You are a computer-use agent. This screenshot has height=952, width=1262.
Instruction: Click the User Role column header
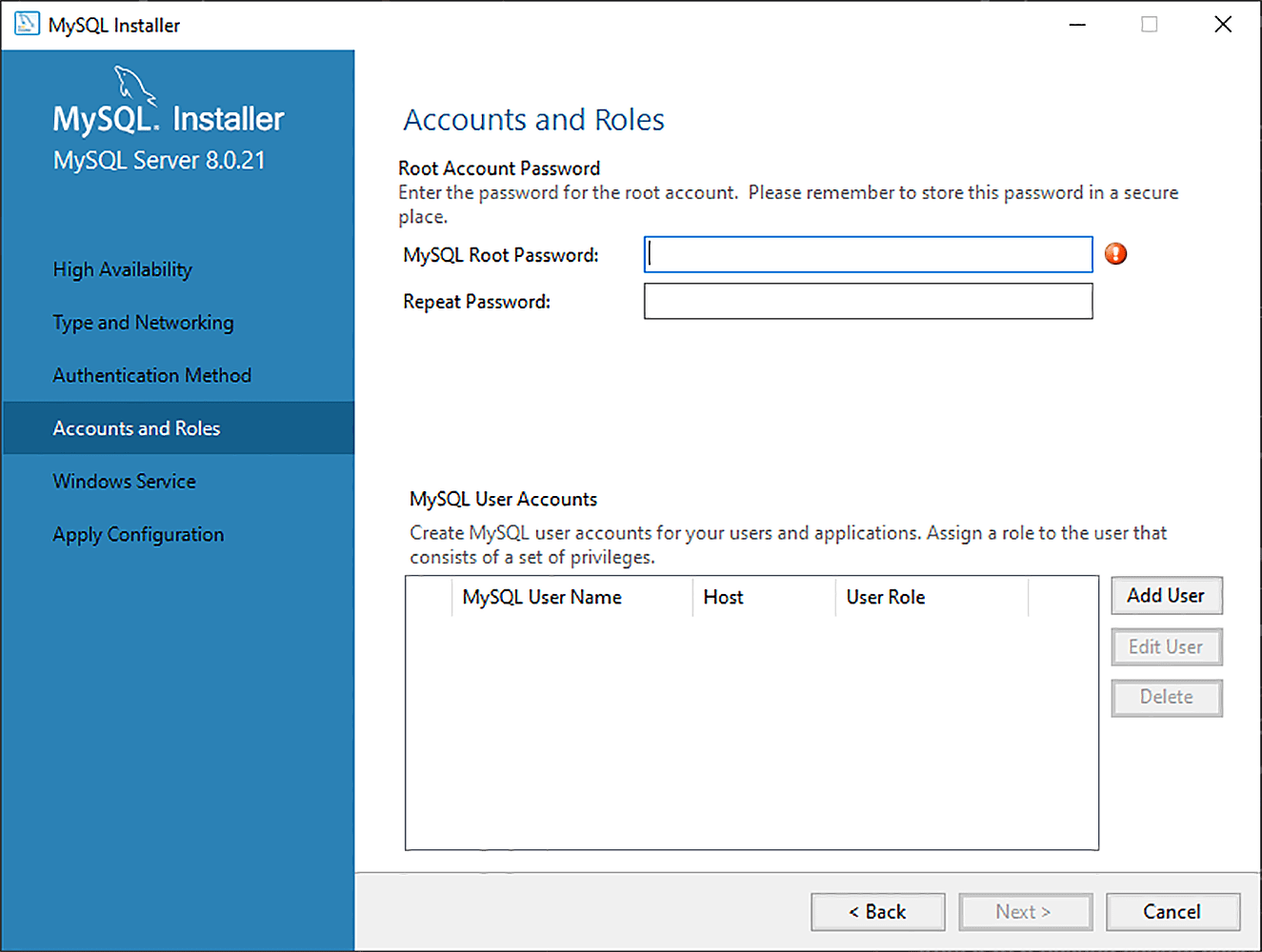pyautogui.click(x=886, y=597)
